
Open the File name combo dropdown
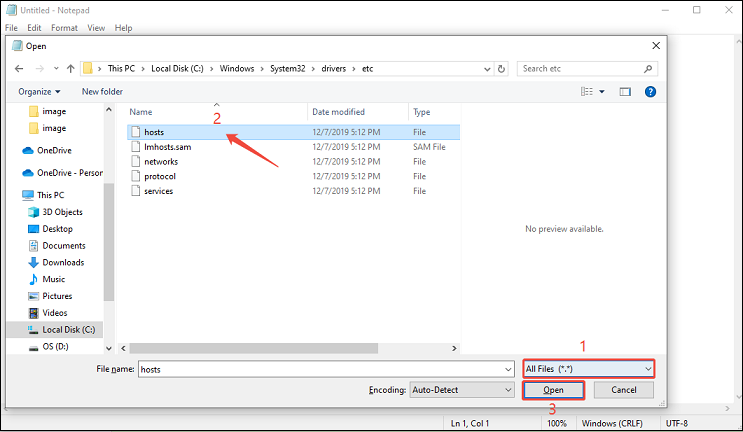508,369
